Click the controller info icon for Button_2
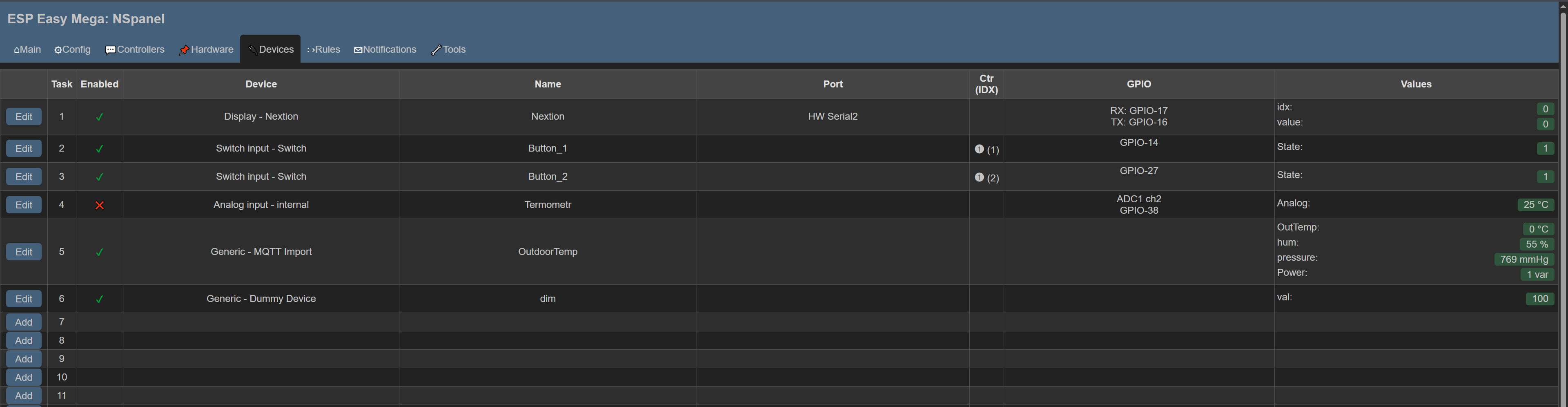 (979, 177)
